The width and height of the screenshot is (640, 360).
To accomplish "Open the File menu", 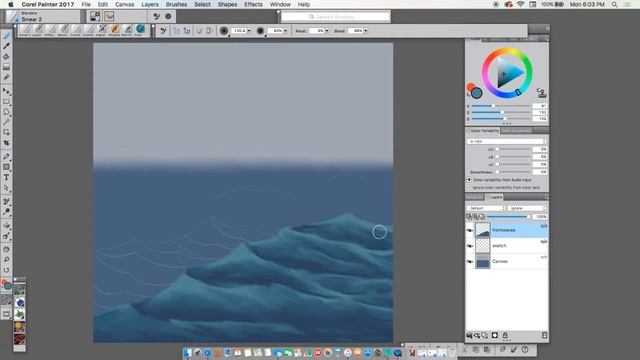I will 86,4.
